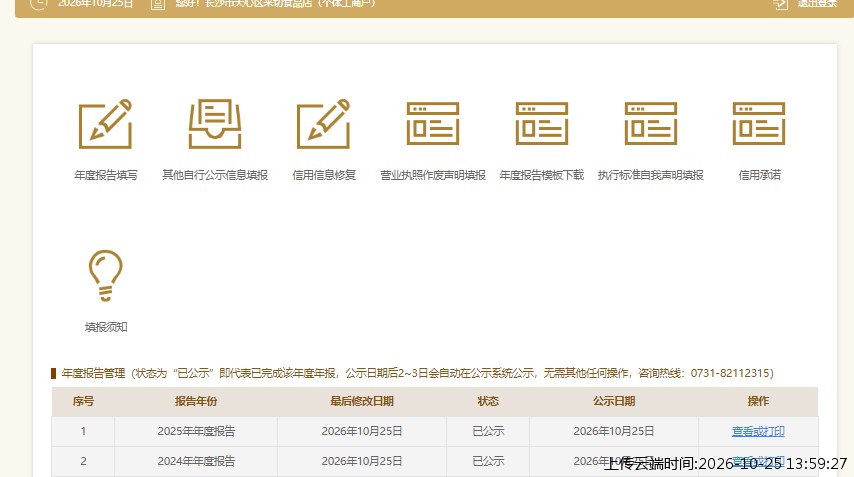Click the 操作 column header

[x=758, y=401]
